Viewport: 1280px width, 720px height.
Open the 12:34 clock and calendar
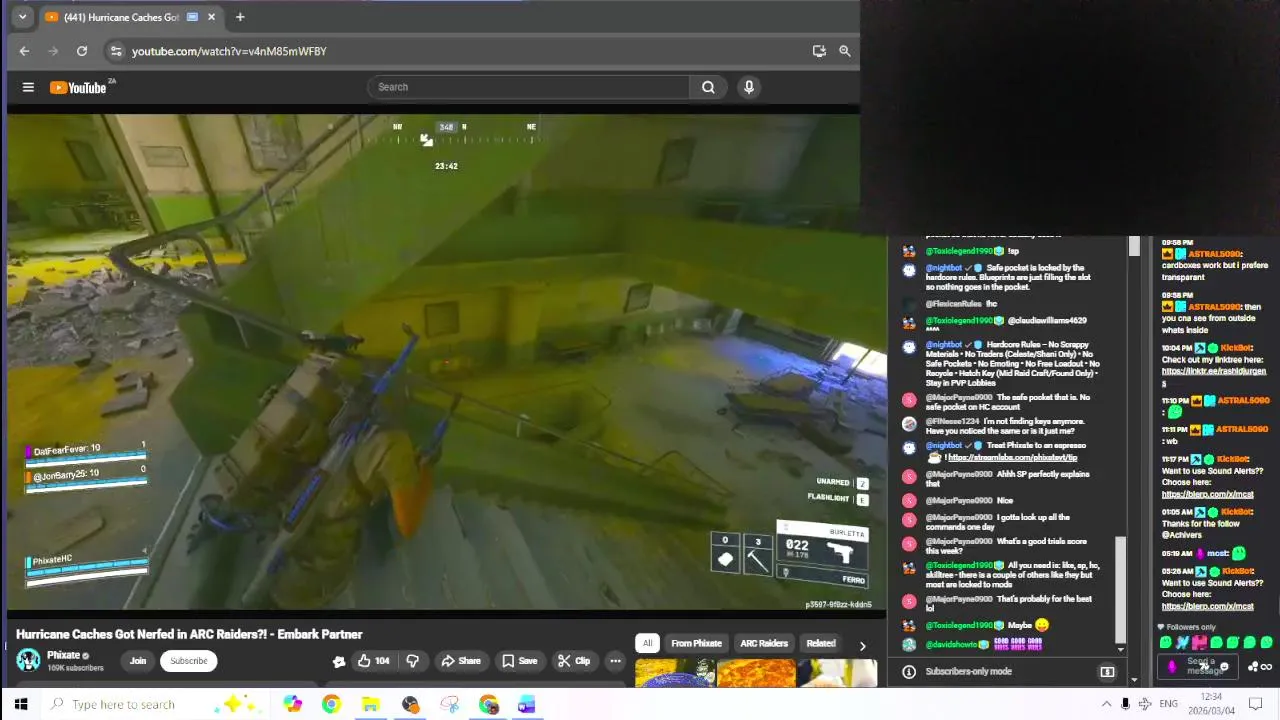click(1210, 704)
